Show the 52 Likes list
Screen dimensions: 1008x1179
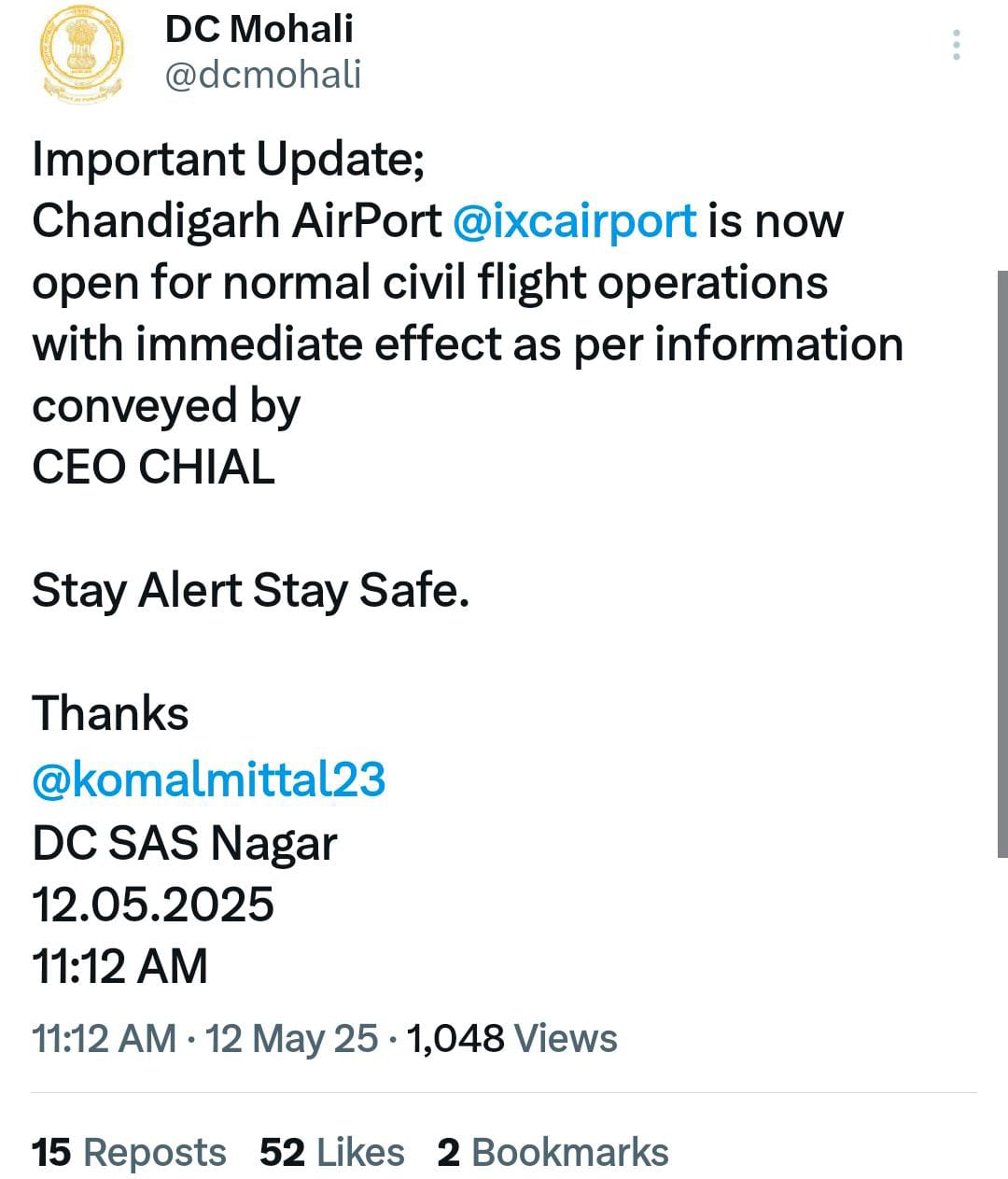(332, 1153)
